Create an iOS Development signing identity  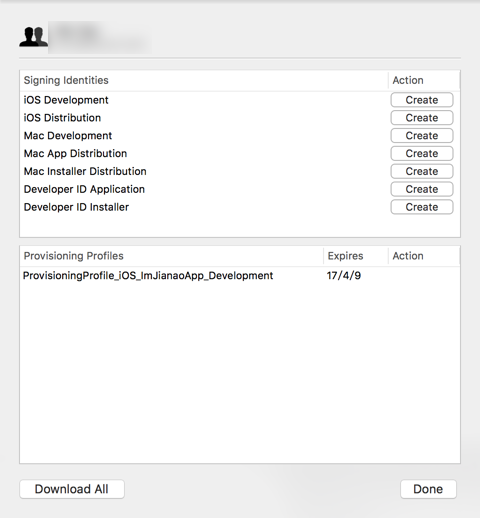point(422,100)
